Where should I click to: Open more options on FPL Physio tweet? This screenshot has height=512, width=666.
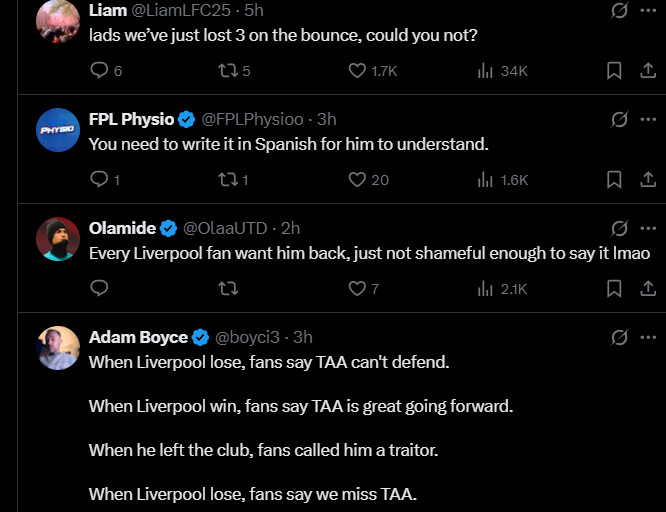[646, 119]
